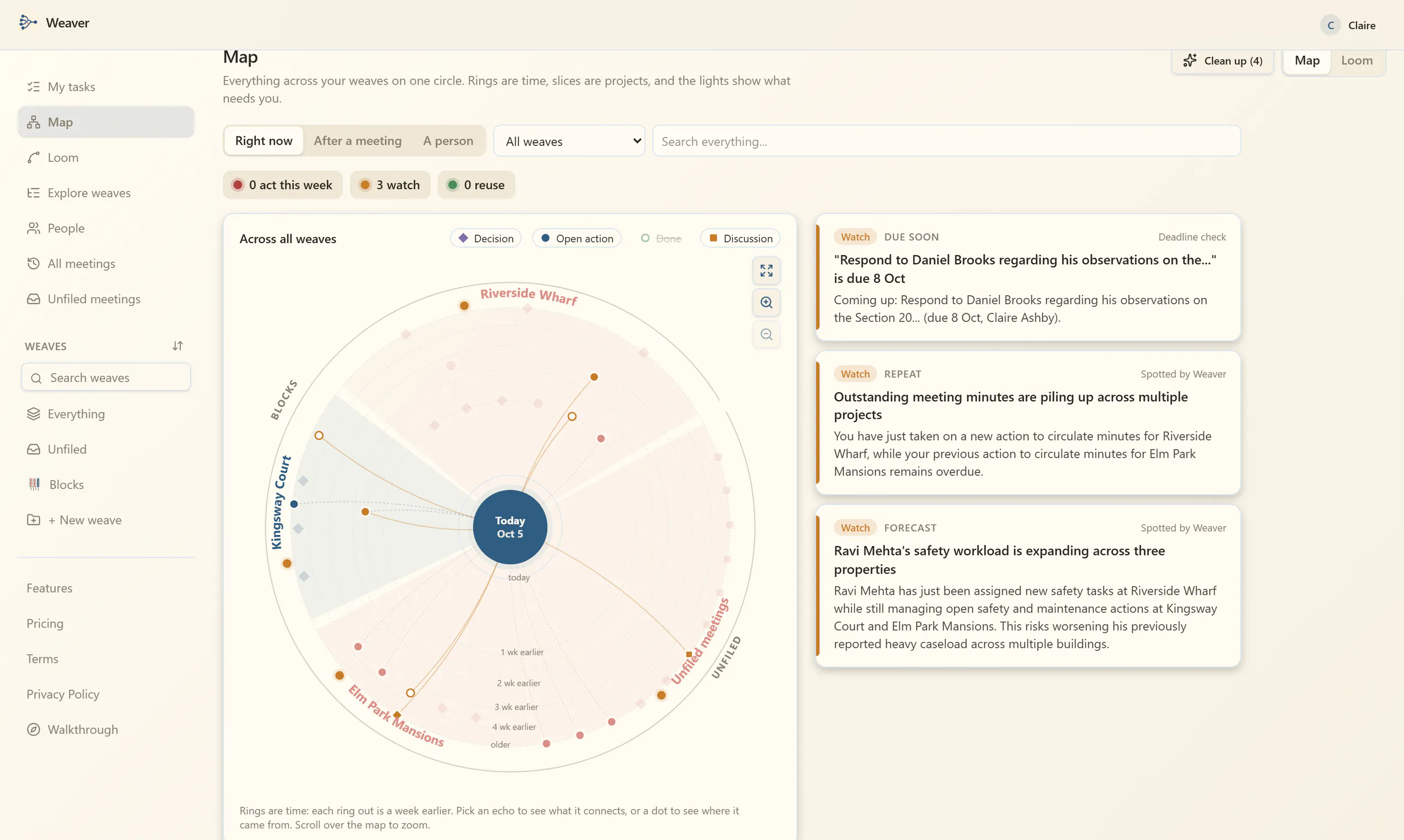Switch to the Loom view tab
The height and width of the screenshot is (840, 1404).
tap(1356, 61)
